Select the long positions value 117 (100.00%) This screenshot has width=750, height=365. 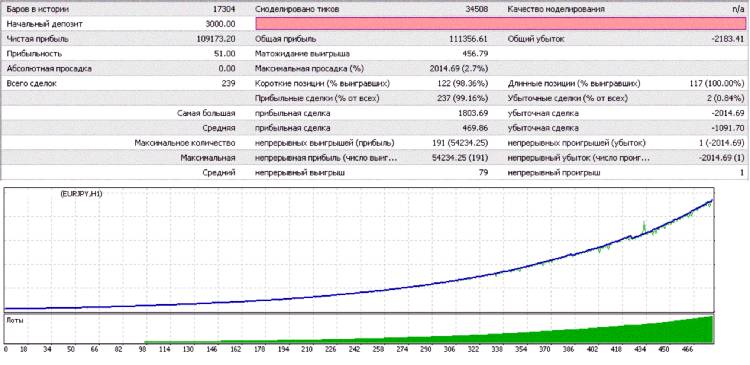coord(718,83)
